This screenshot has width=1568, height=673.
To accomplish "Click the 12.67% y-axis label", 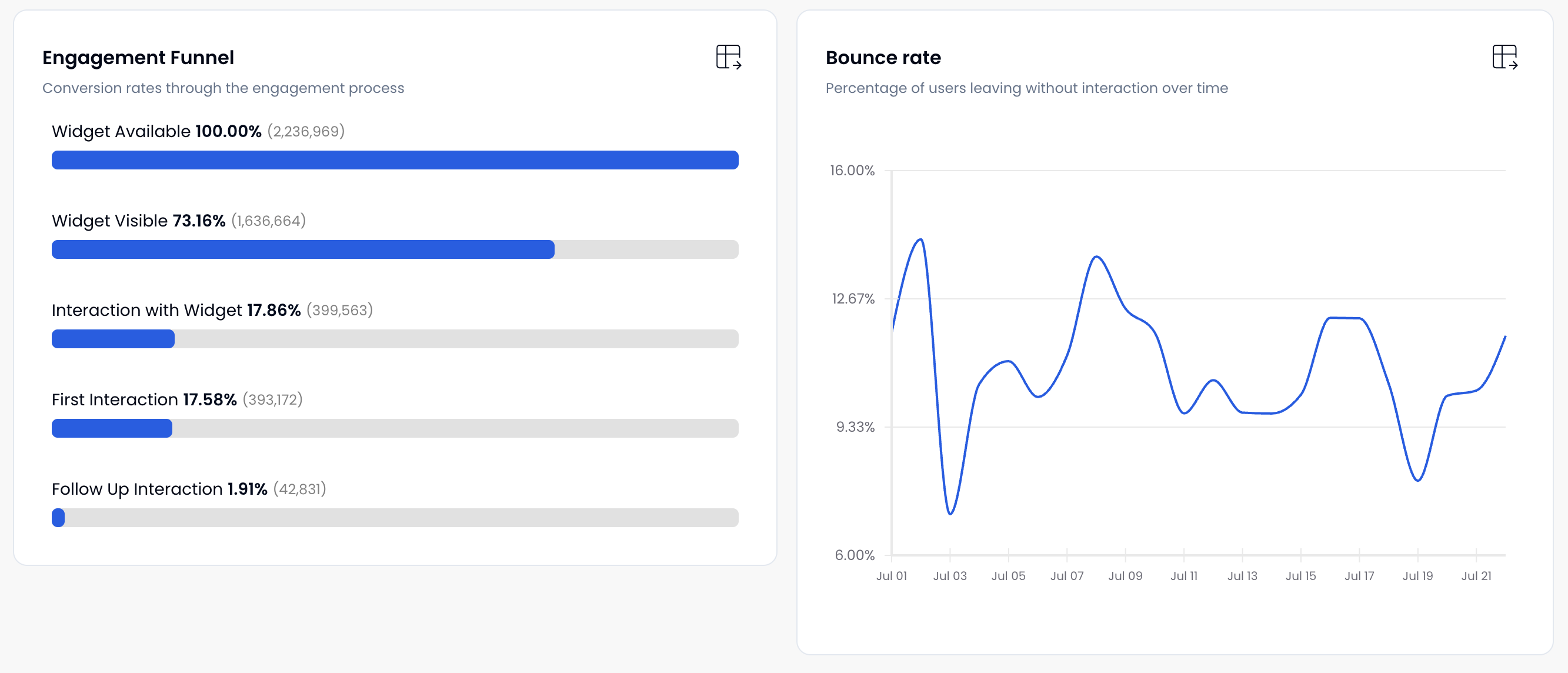I will pyautogui.click(x=853, y=299).
